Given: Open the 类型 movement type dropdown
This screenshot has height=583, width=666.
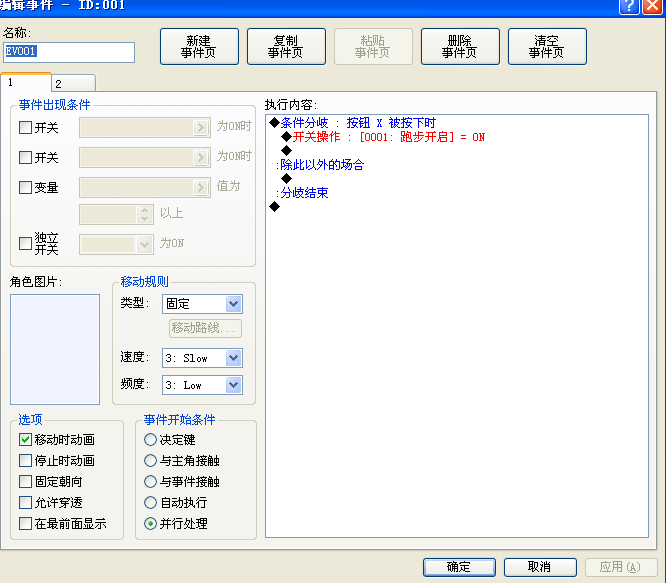Looking at the screenshot, I should (x=202, y=304).
